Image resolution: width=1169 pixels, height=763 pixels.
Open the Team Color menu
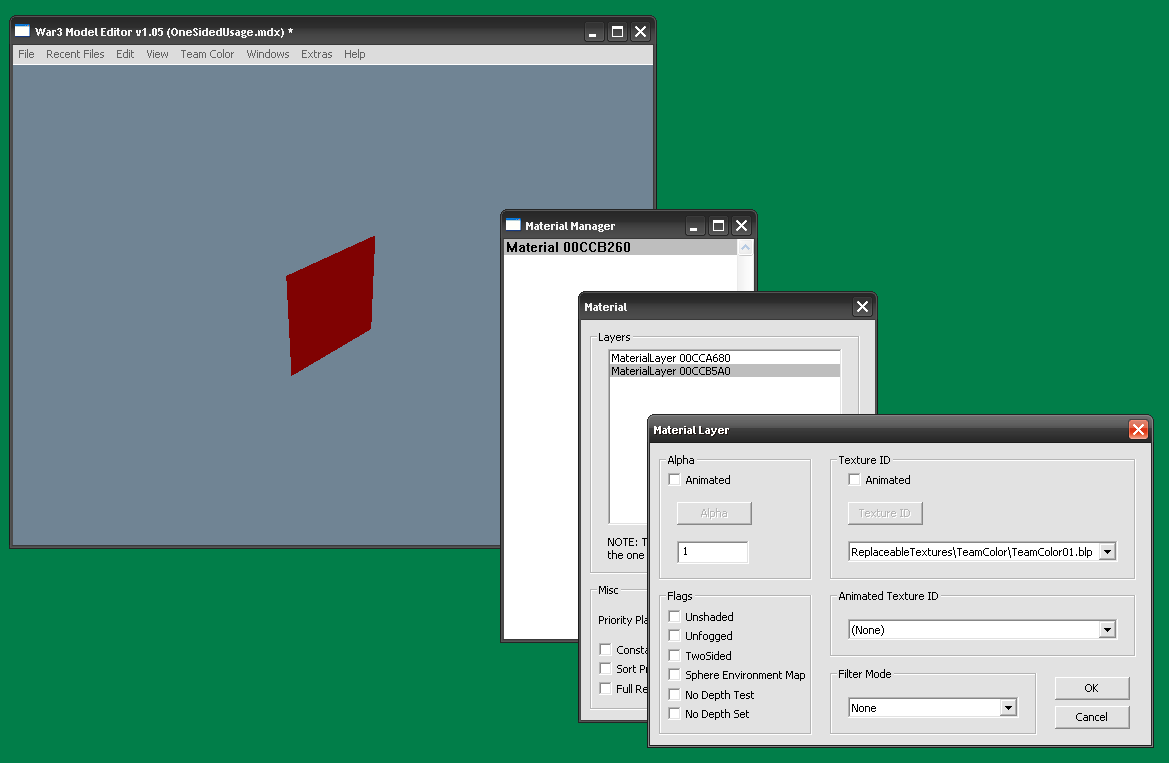point(207,54)
